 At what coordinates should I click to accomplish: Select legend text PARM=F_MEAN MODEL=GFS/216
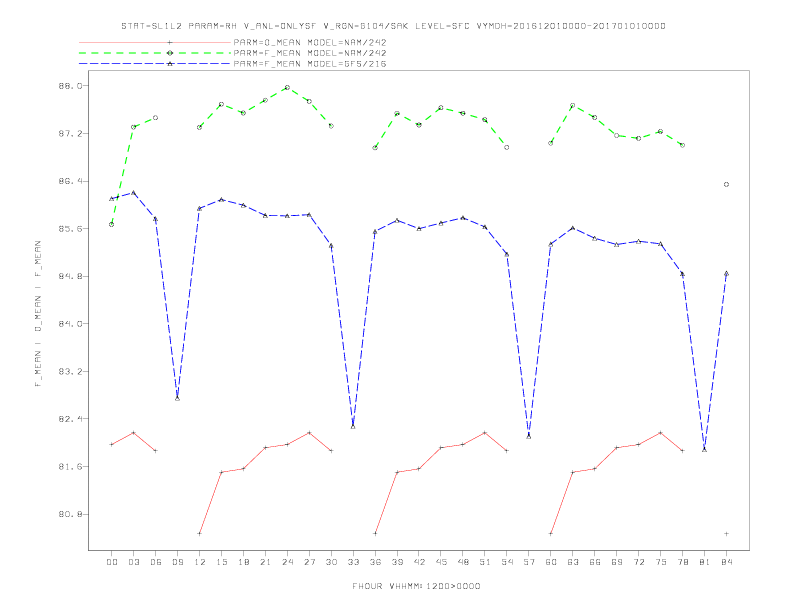point(310,64)
